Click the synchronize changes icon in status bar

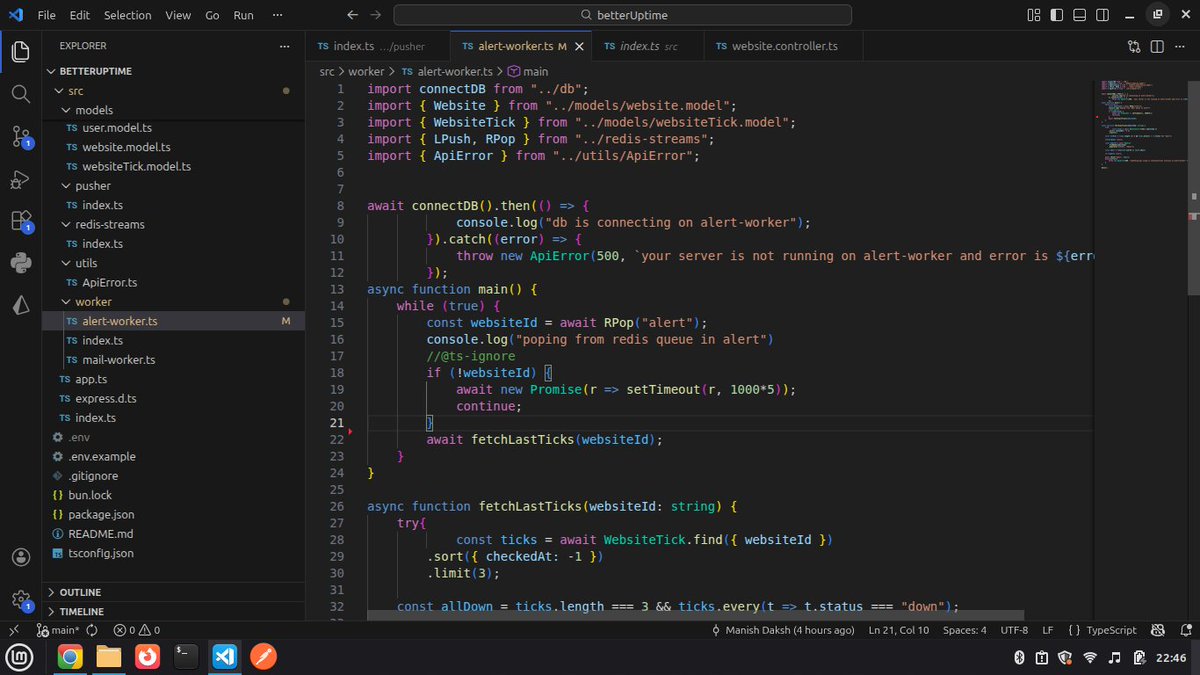[92, 630]
